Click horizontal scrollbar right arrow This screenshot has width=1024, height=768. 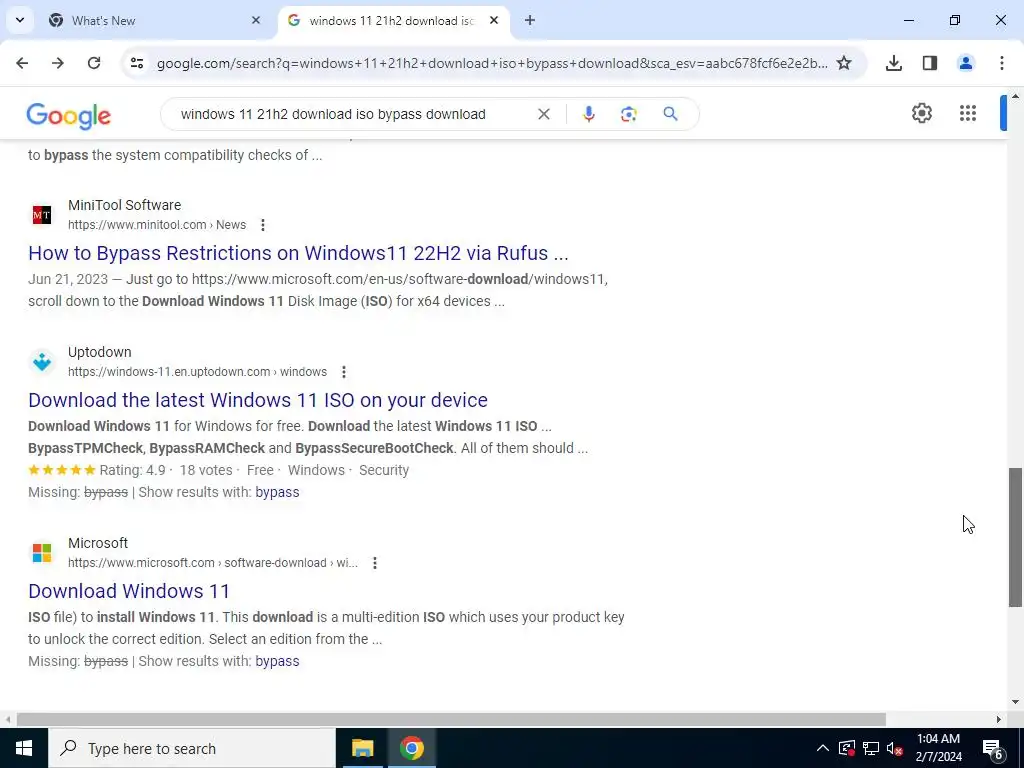(x=999, y=719)
